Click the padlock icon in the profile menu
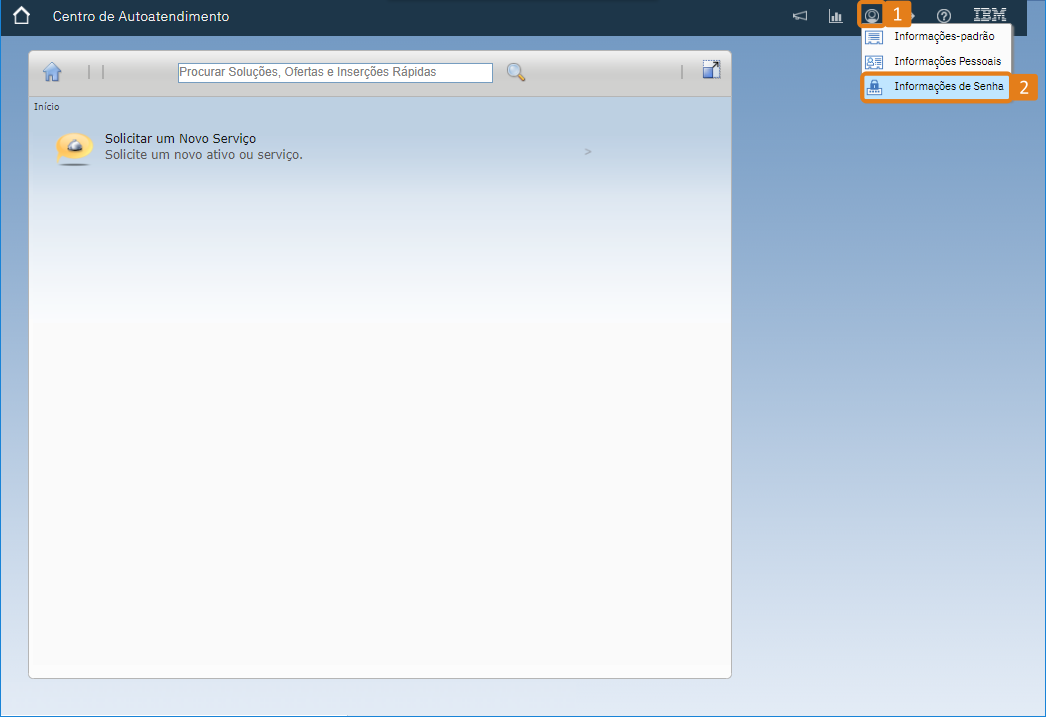The image size is (1046, 717). pos(874,87)
